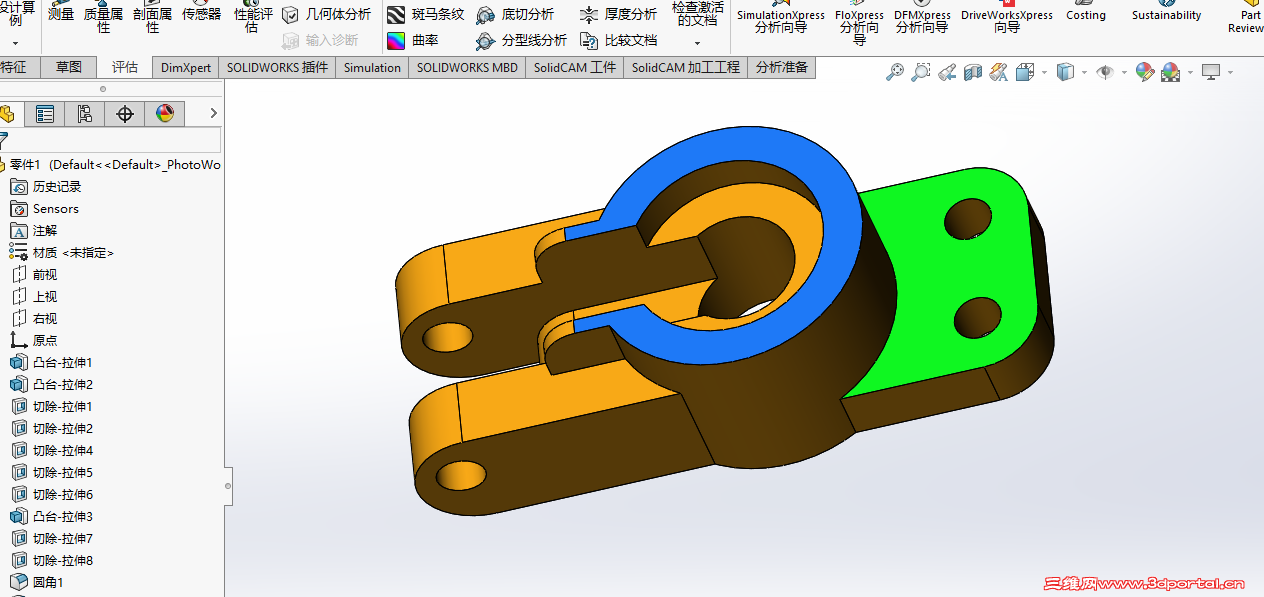The height and width of the screenshot is (597, 1264).
Task: Open 质量属性 mass properties
Action: (x=103, y=18)
